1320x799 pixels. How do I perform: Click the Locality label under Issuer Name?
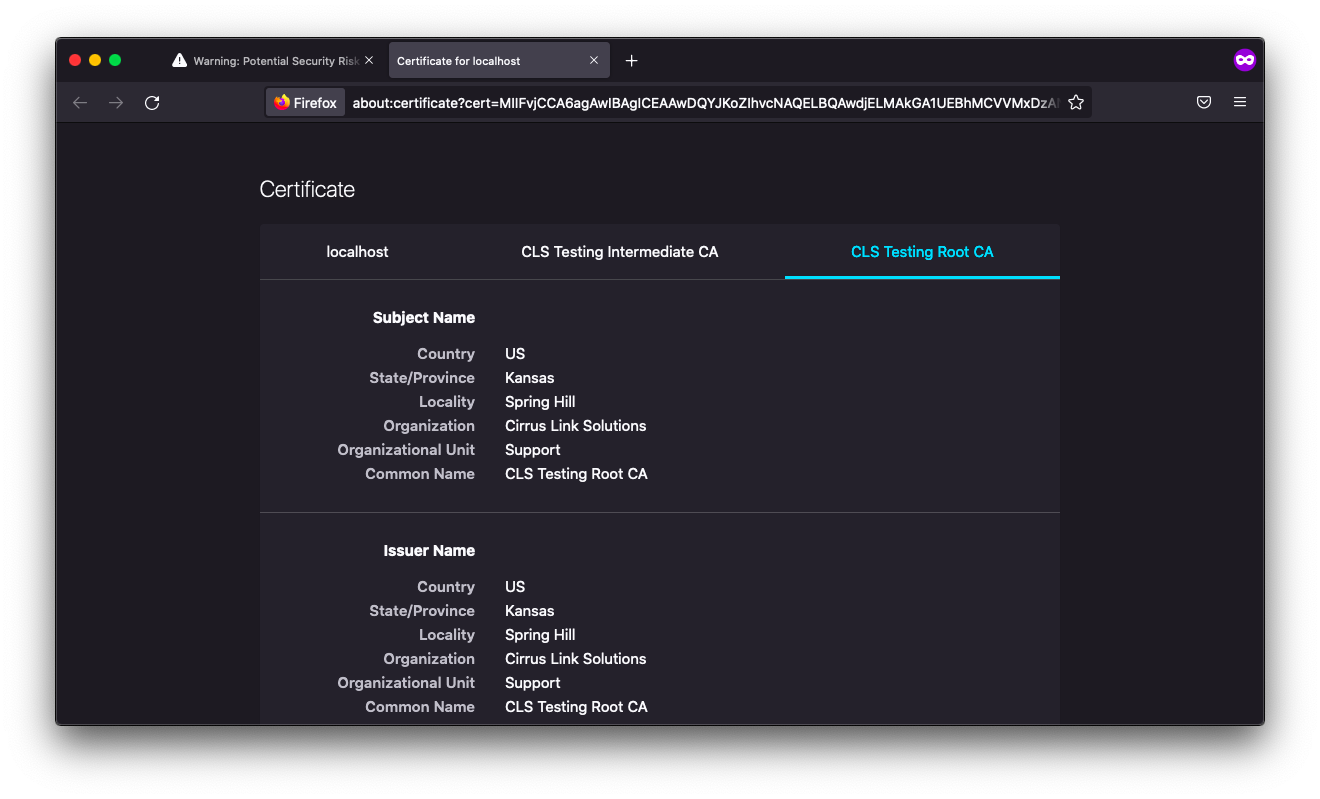pyautogui.click(x=447, y=635)
